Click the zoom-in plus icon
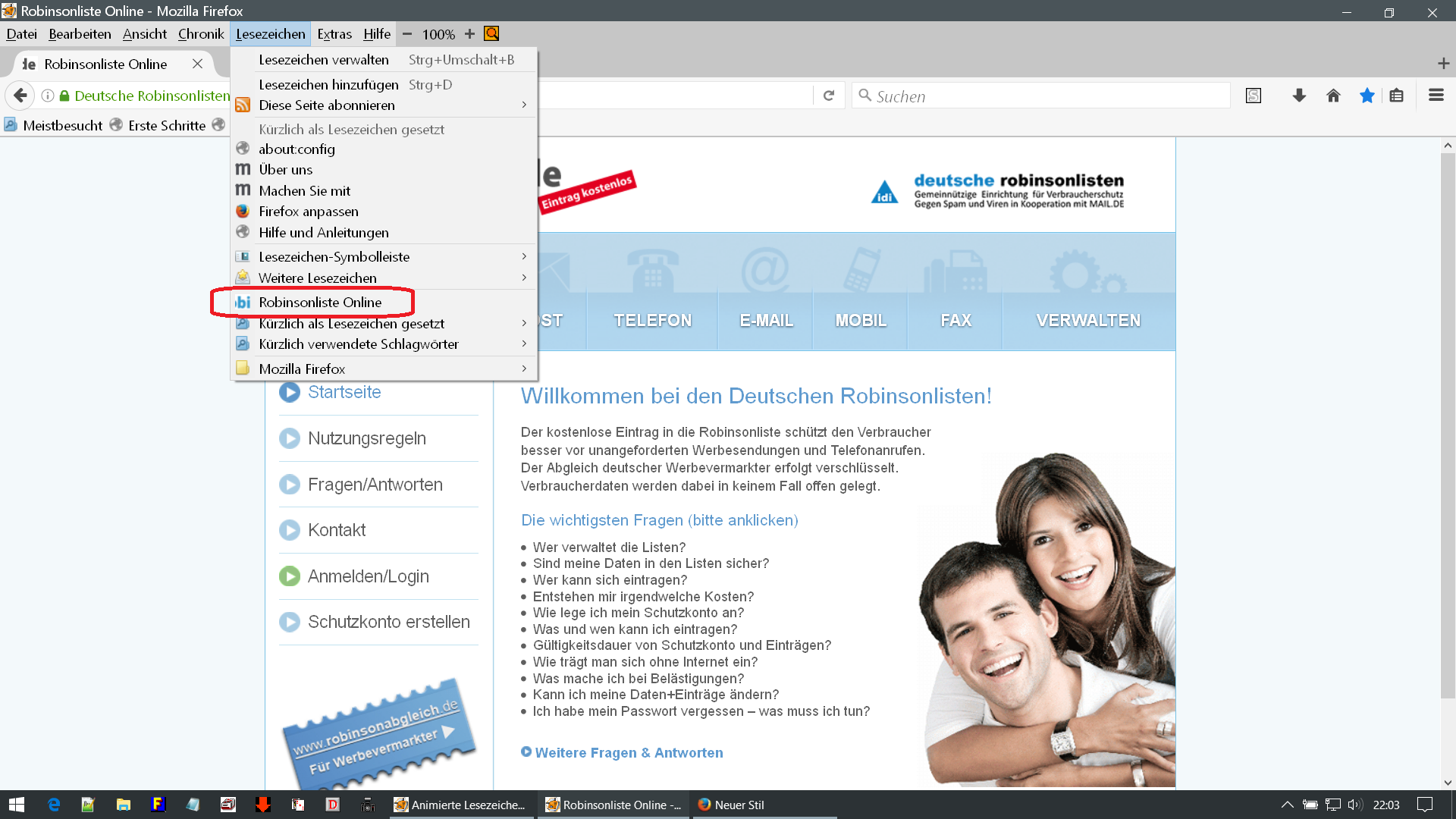The height and width of the screenshot is (819, 1456). click(469, 34)
